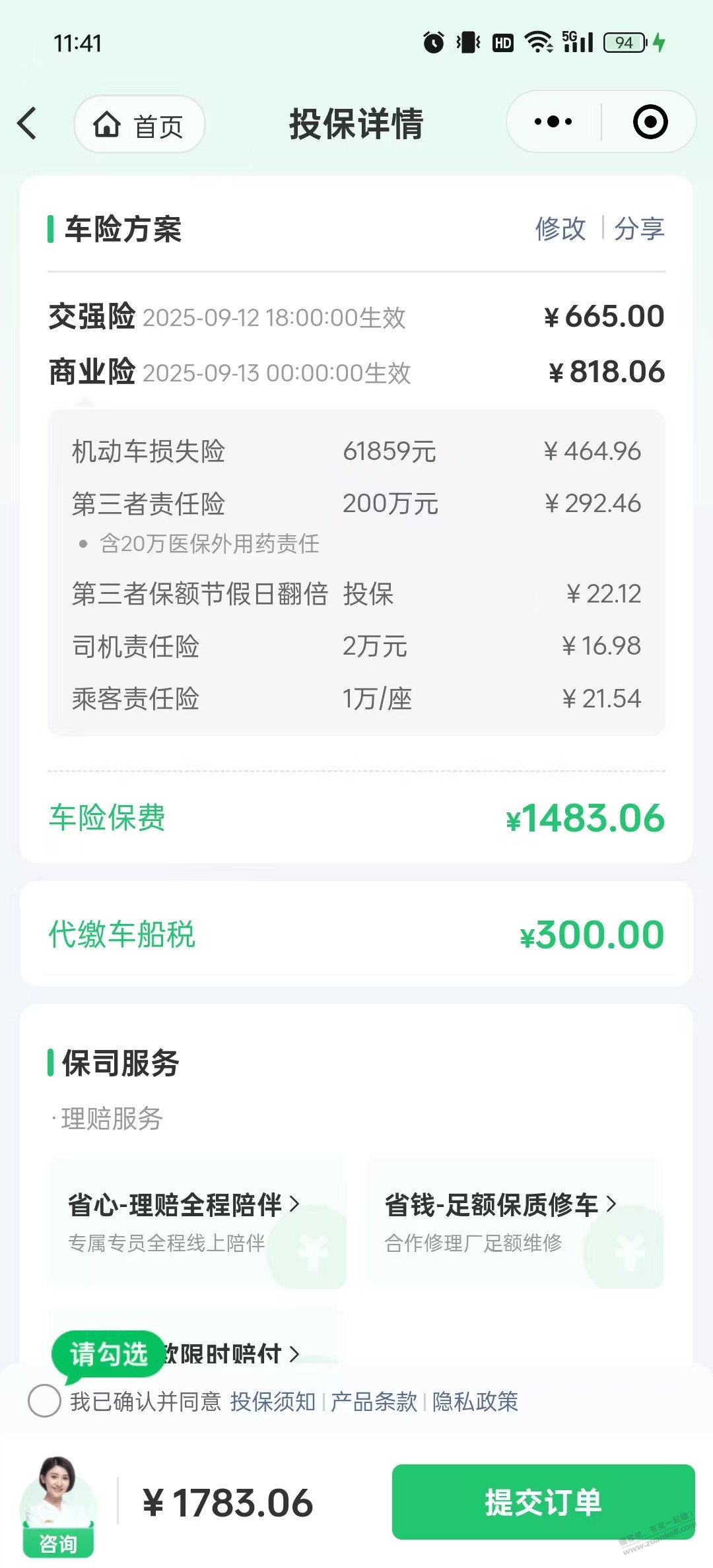The image size is (713, 1568).
Task: Tap the alarm clock status icon
Action: 434,43
